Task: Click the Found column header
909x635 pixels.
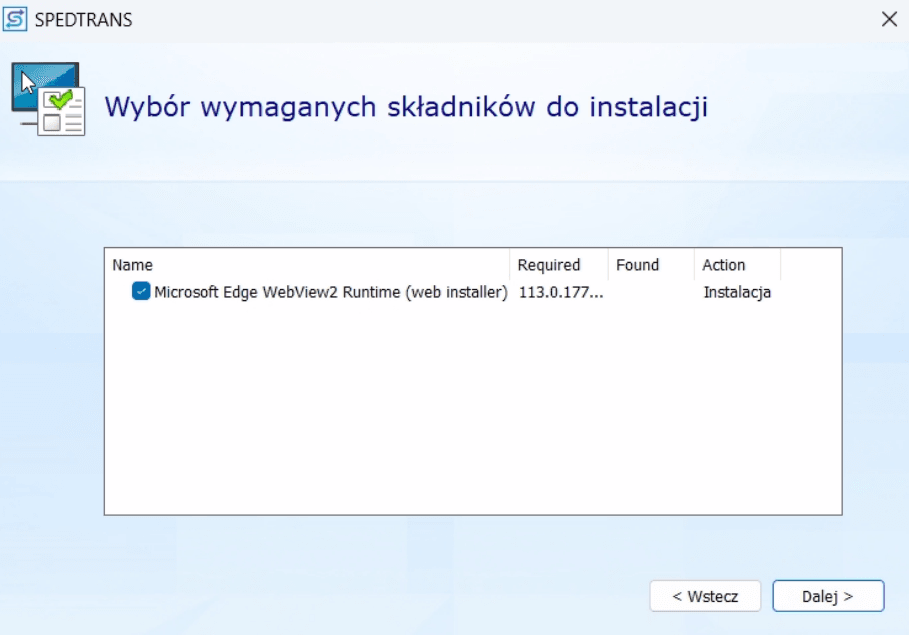Action: tap(638, 265)
